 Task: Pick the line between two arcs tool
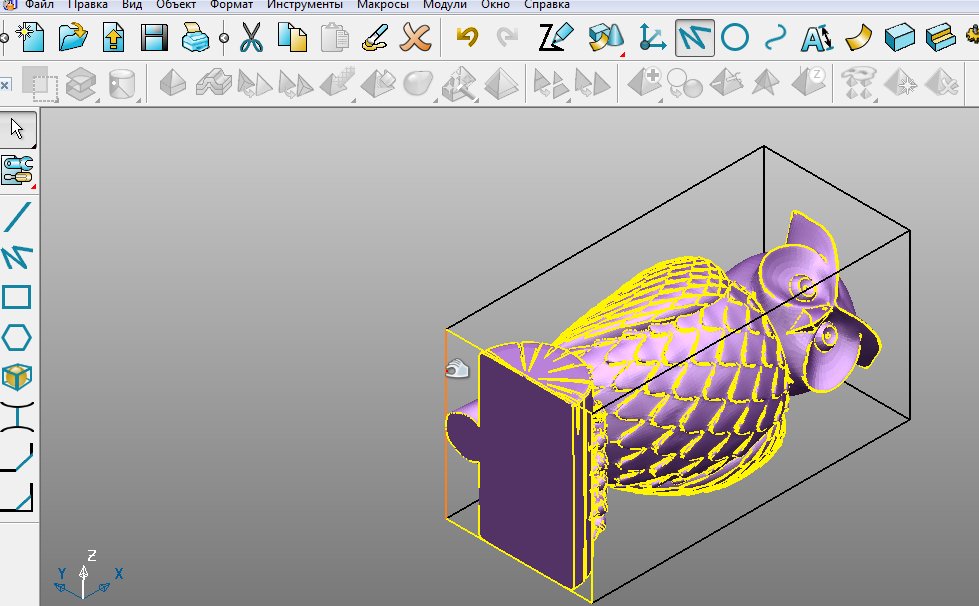coord(16,417)
